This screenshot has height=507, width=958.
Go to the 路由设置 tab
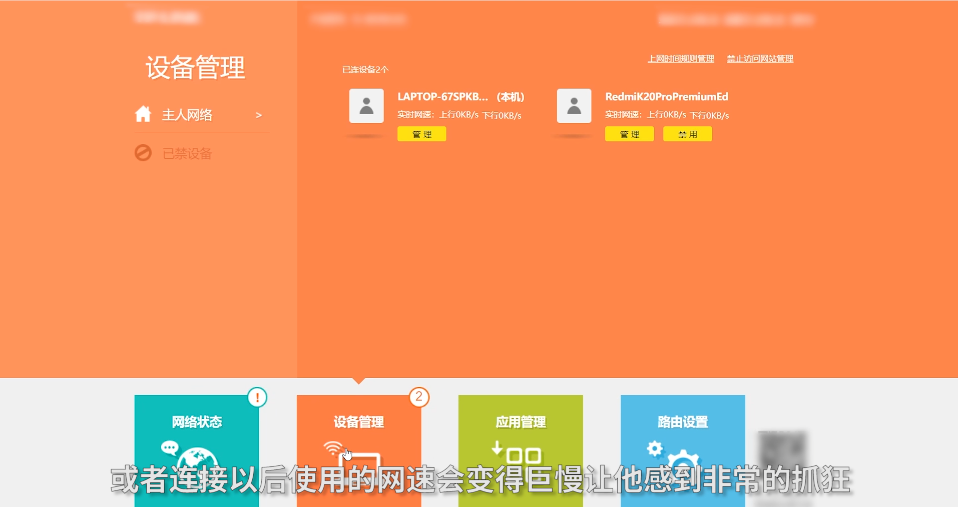tap(683, 422)
